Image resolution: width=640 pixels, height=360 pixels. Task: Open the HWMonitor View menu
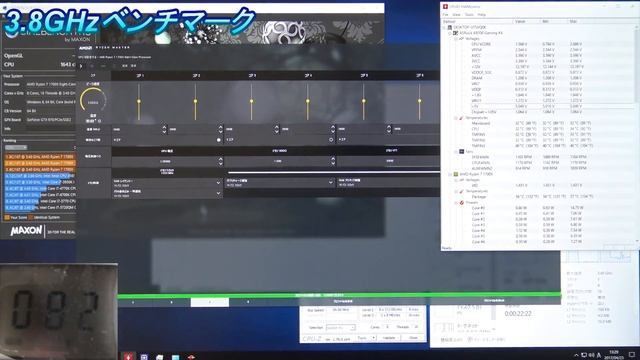click(456, 15)
